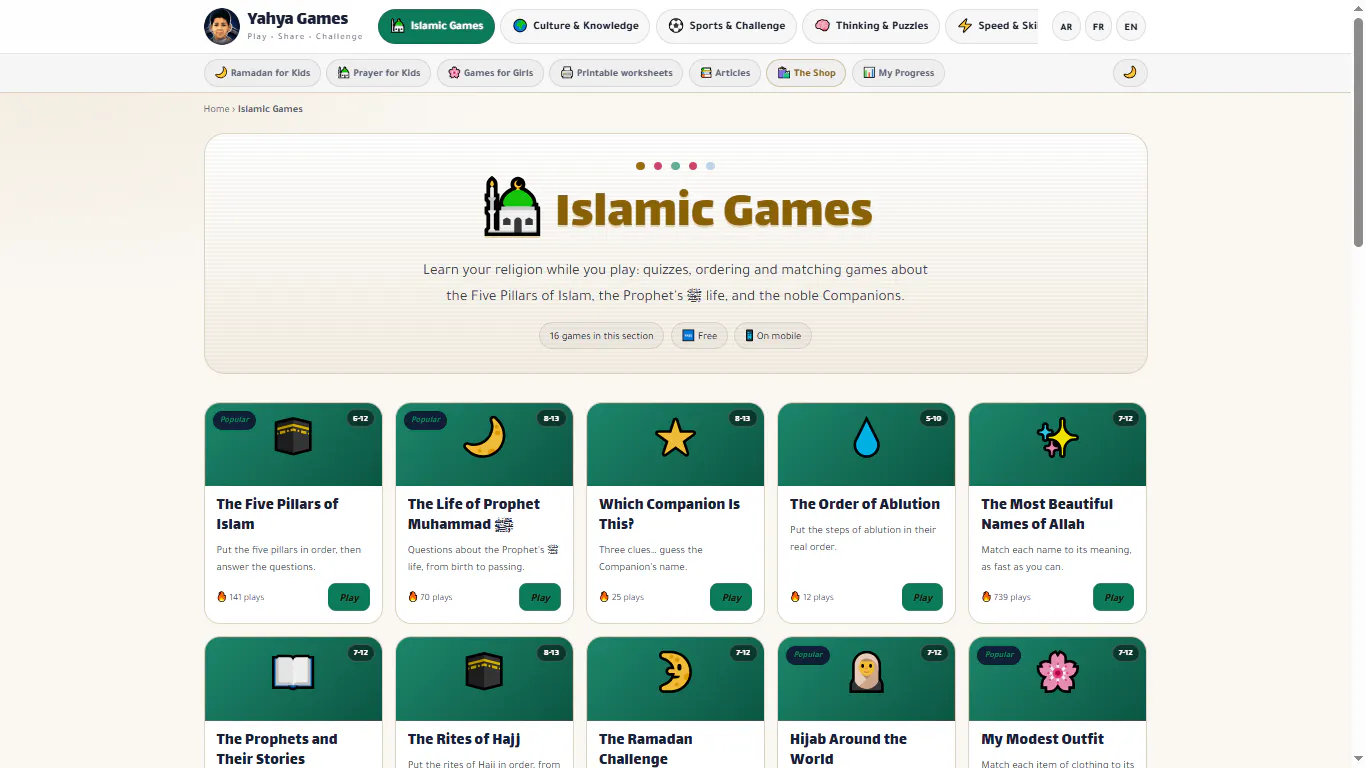The height and width of the screenshot is (768, 1366).
Task: Click the Popular badge on Hijab Around the World card
Action: click(x=808, y=655)
